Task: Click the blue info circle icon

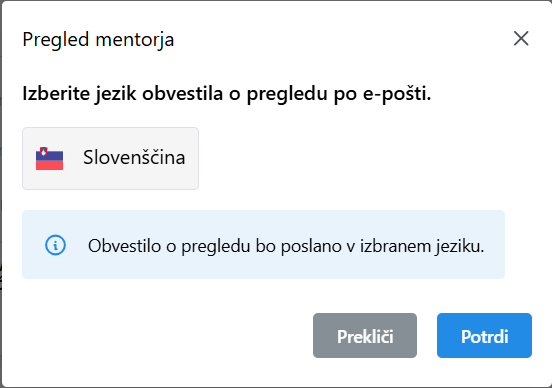Action: click(55, 245)
